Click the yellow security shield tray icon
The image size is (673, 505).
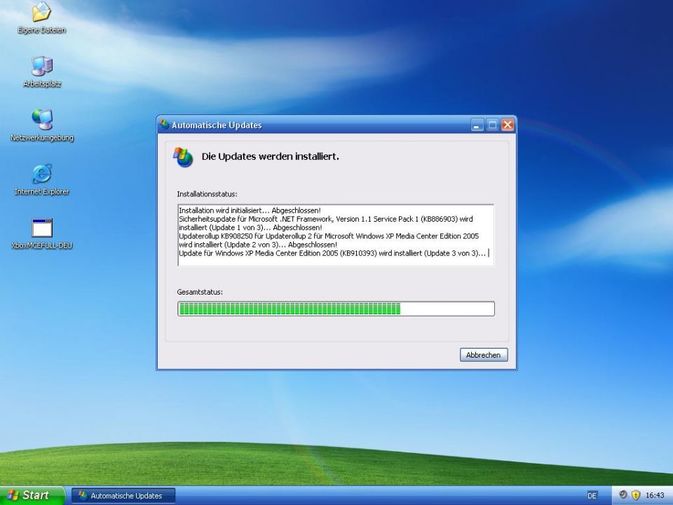[636, 496]
